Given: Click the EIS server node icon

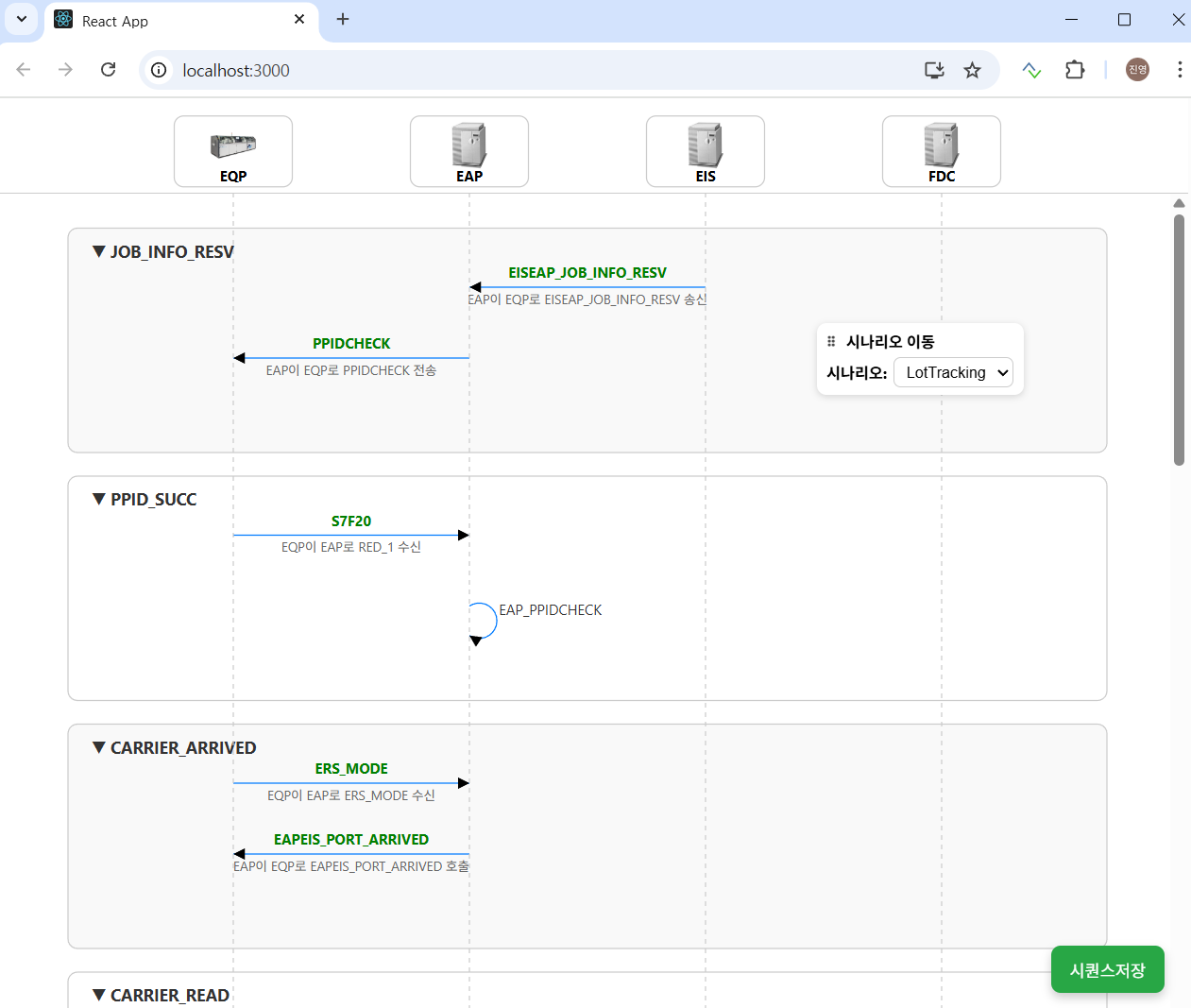Looking at the screenshot, I should pos(706,145).
